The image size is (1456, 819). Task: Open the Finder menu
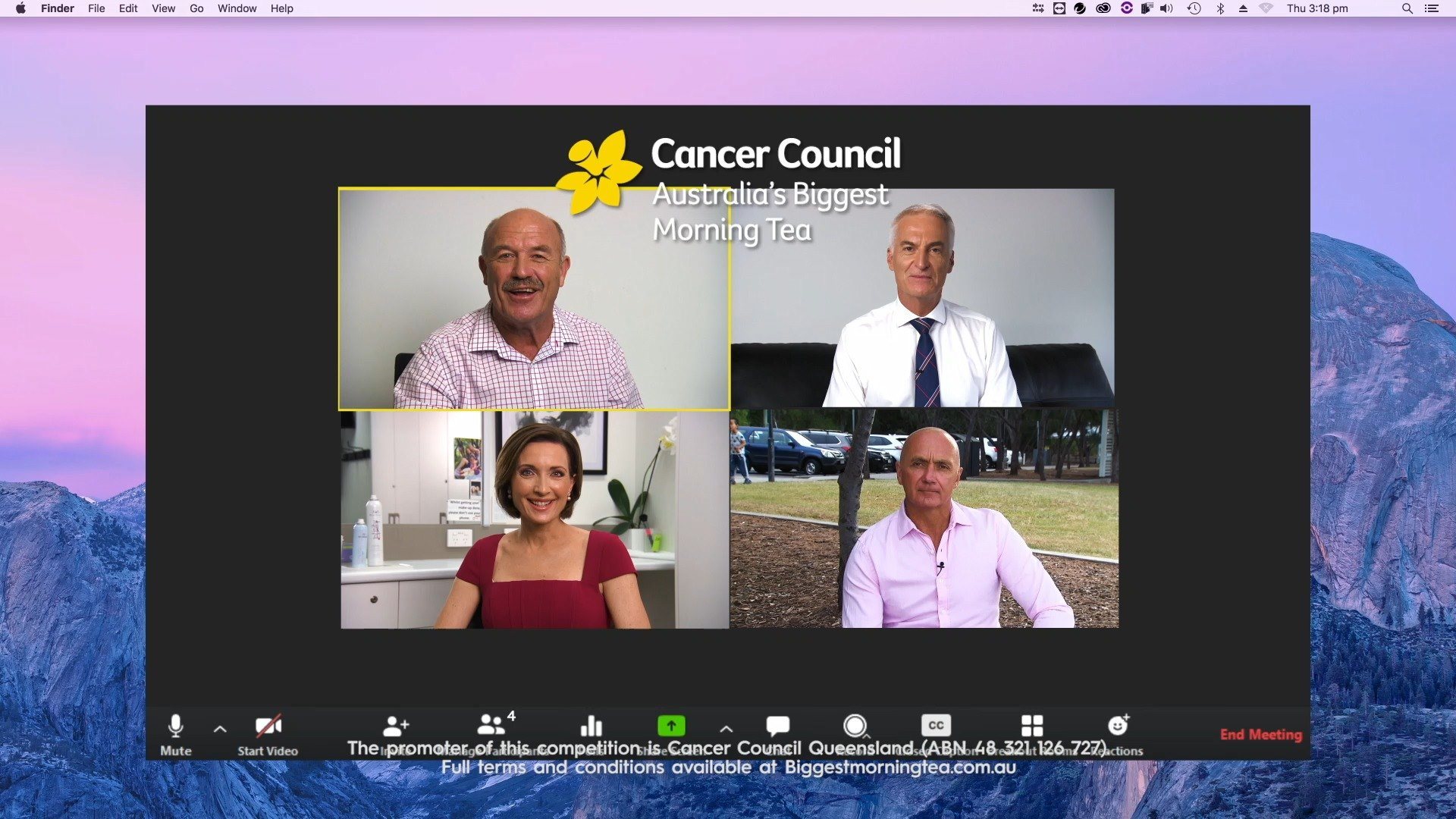(58, 8)
